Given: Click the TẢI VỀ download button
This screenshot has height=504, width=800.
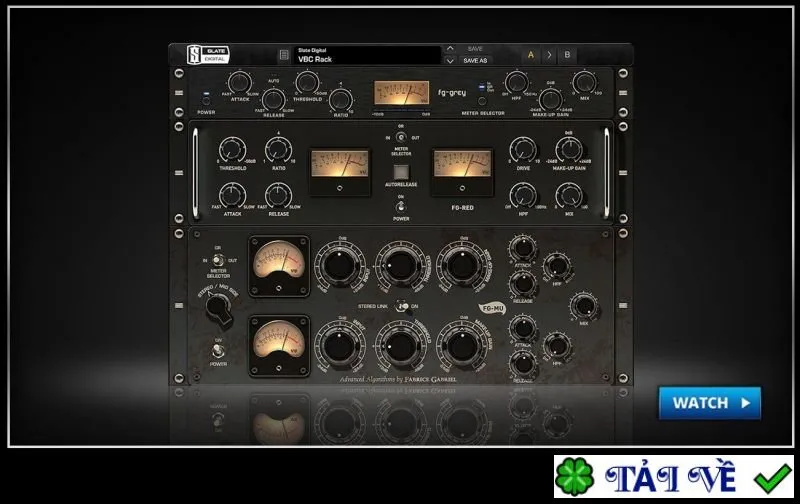Looking at the screenshot, I should pos(673,476).
